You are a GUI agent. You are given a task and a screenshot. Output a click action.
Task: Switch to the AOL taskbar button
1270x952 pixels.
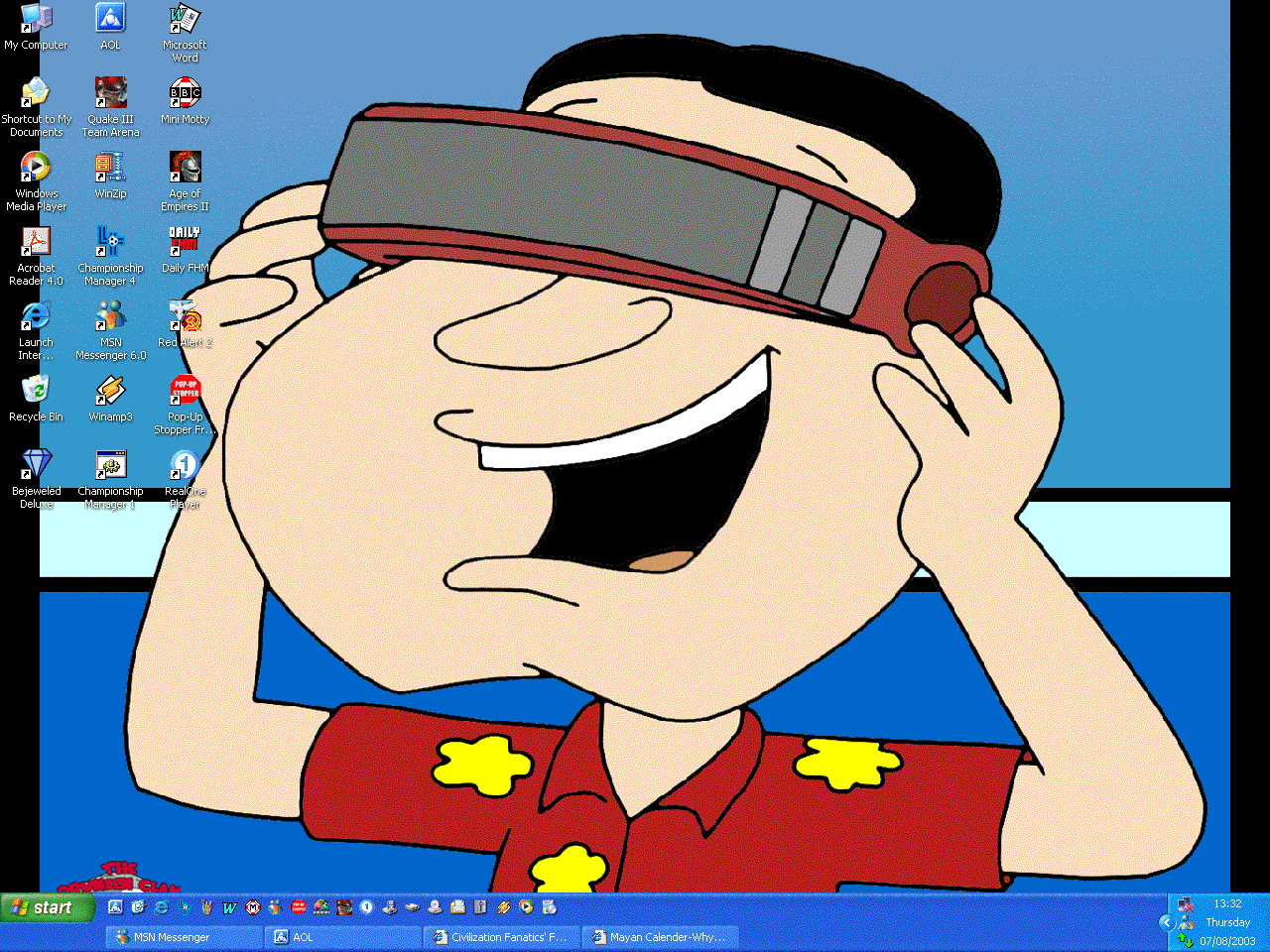[x=343, y=937]
